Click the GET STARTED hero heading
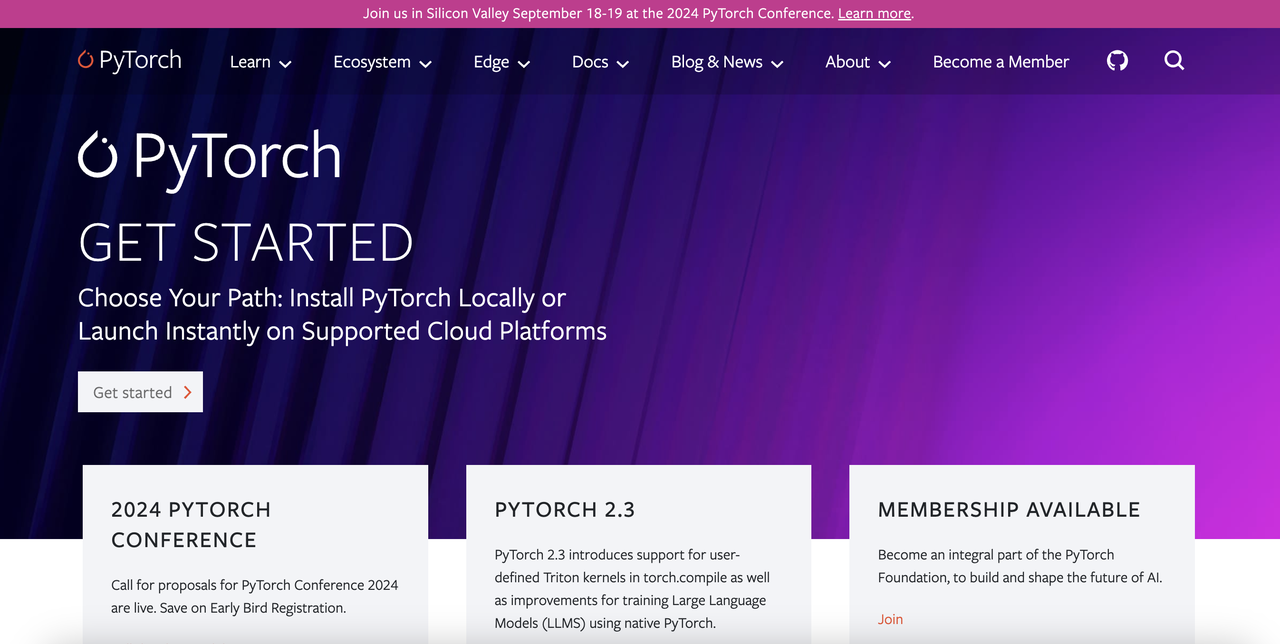The width and height of the screenshot is (1280, 644). (x=246, y=242)
